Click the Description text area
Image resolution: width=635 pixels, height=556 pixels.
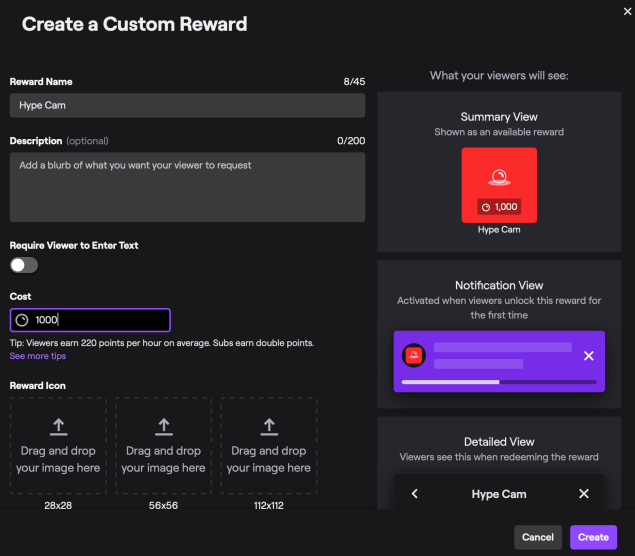tap(187, 187)
